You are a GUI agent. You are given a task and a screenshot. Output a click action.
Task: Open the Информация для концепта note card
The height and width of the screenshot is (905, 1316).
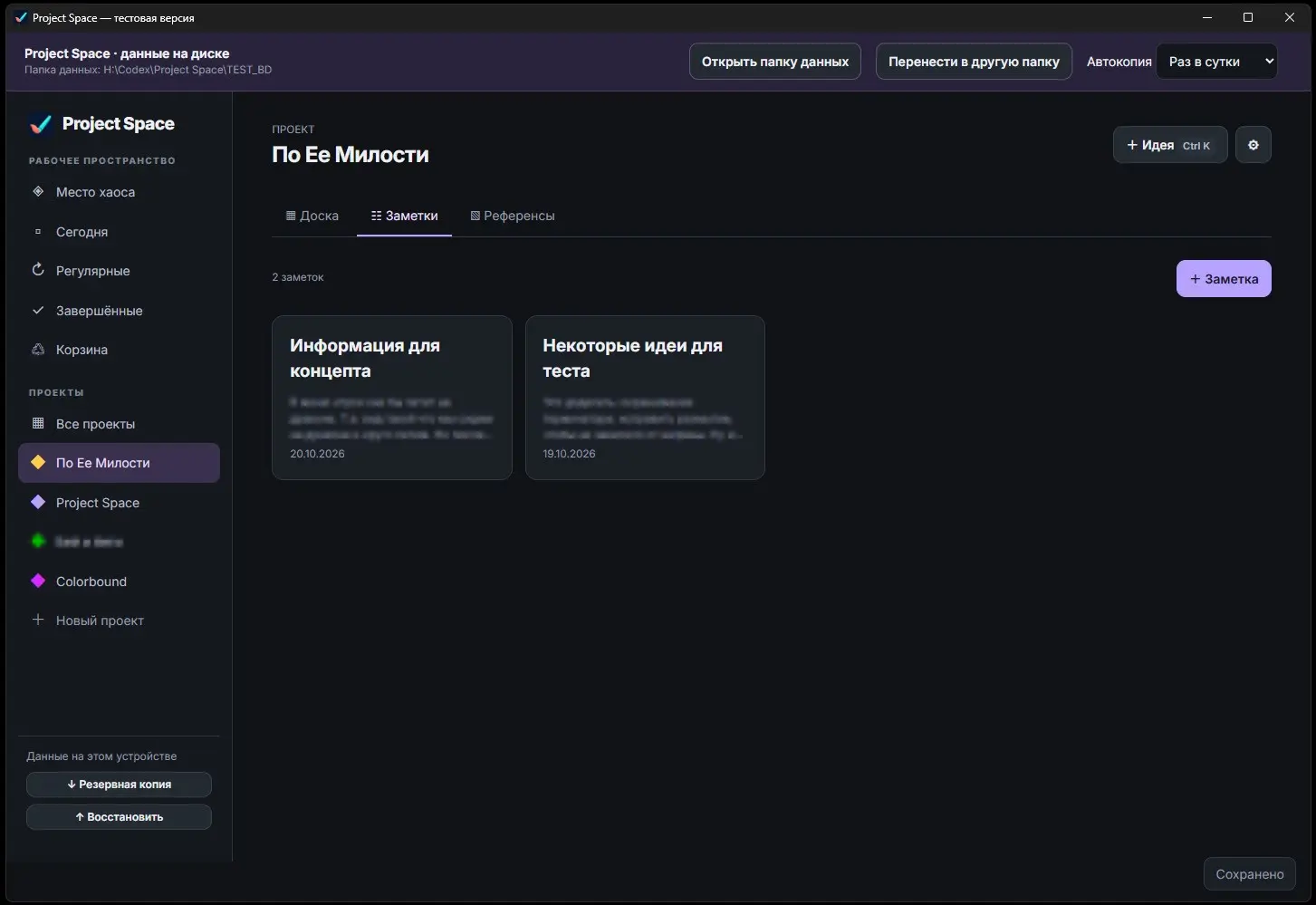392,398
